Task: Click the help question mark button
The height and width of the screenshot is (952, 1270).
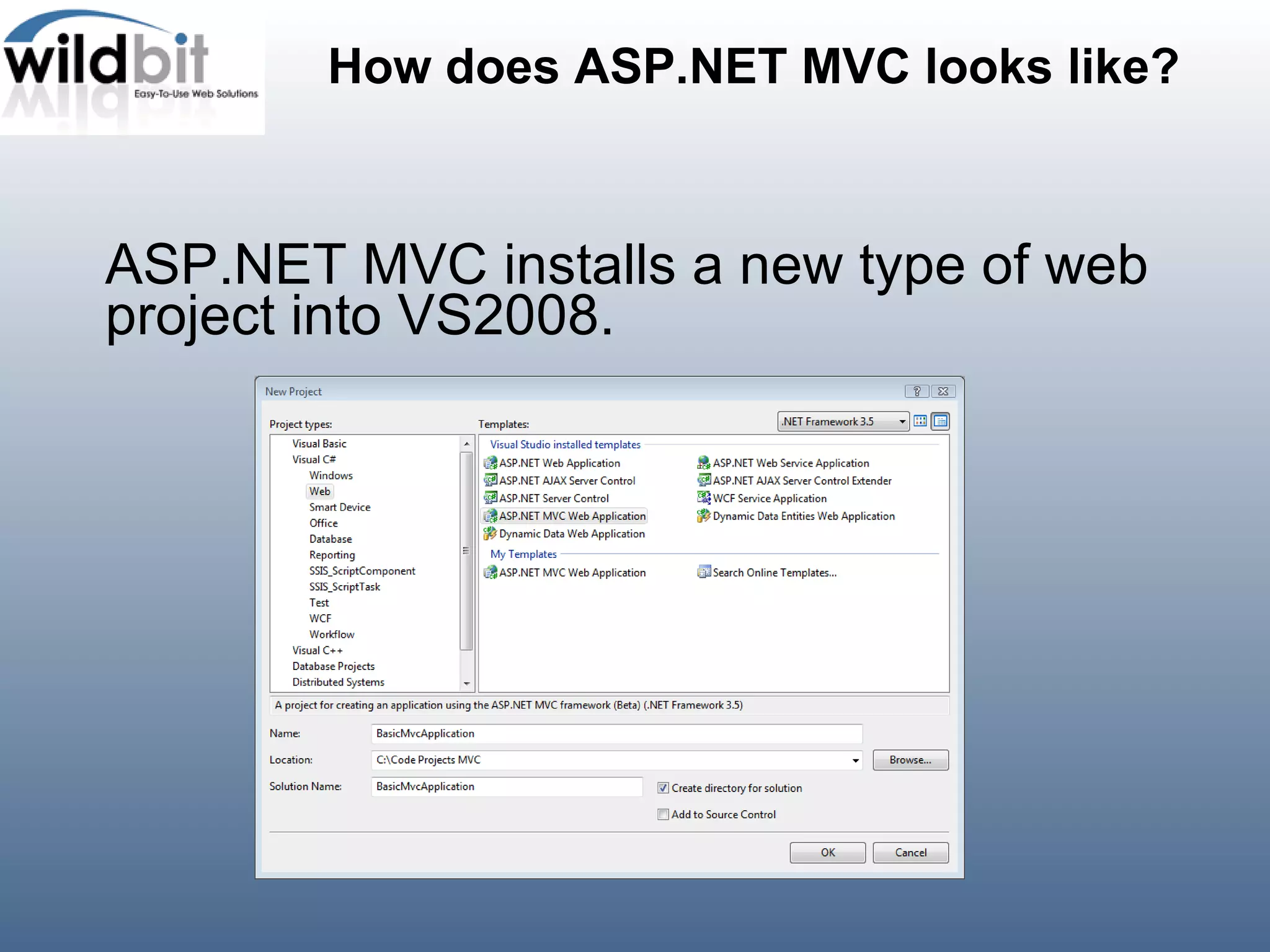Action: tap(917, 391)
